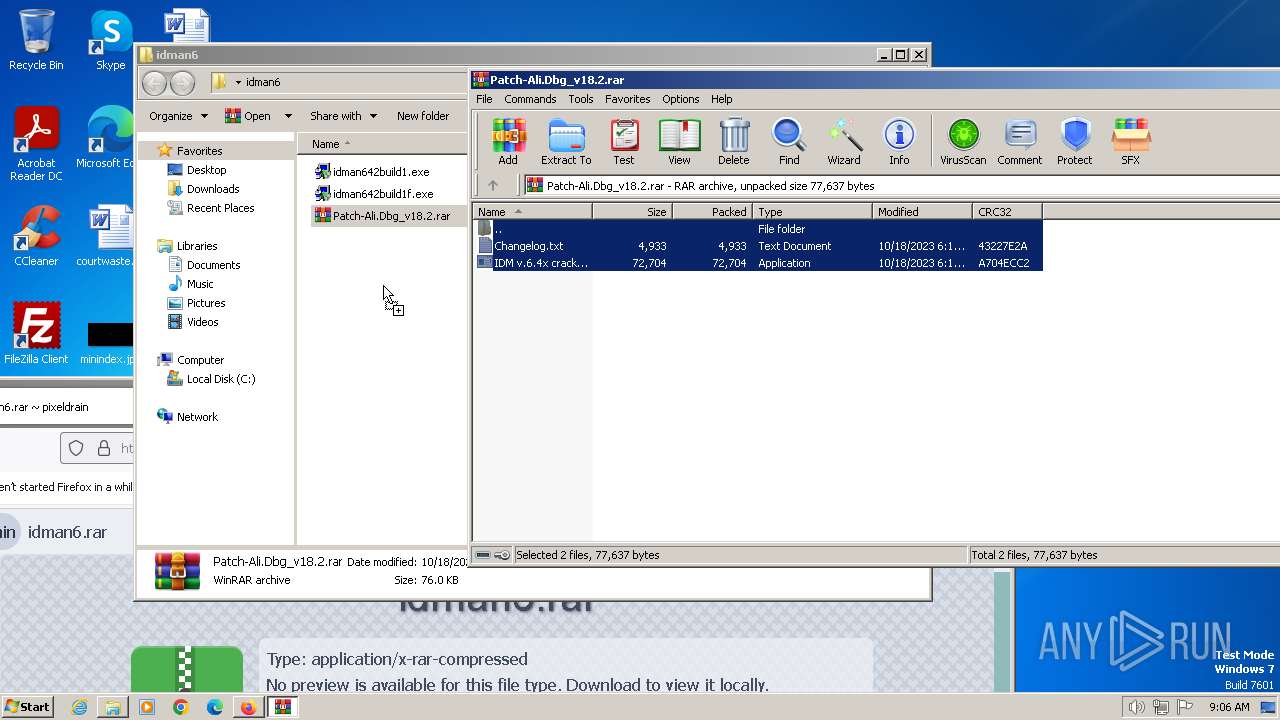Click New folder in Explorer
The width and height of the screenshot is (1280, 720).
423,116
